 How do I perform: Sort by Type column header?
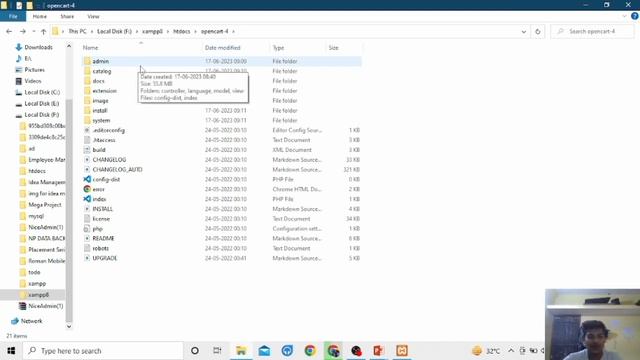[x=278, y=48]
